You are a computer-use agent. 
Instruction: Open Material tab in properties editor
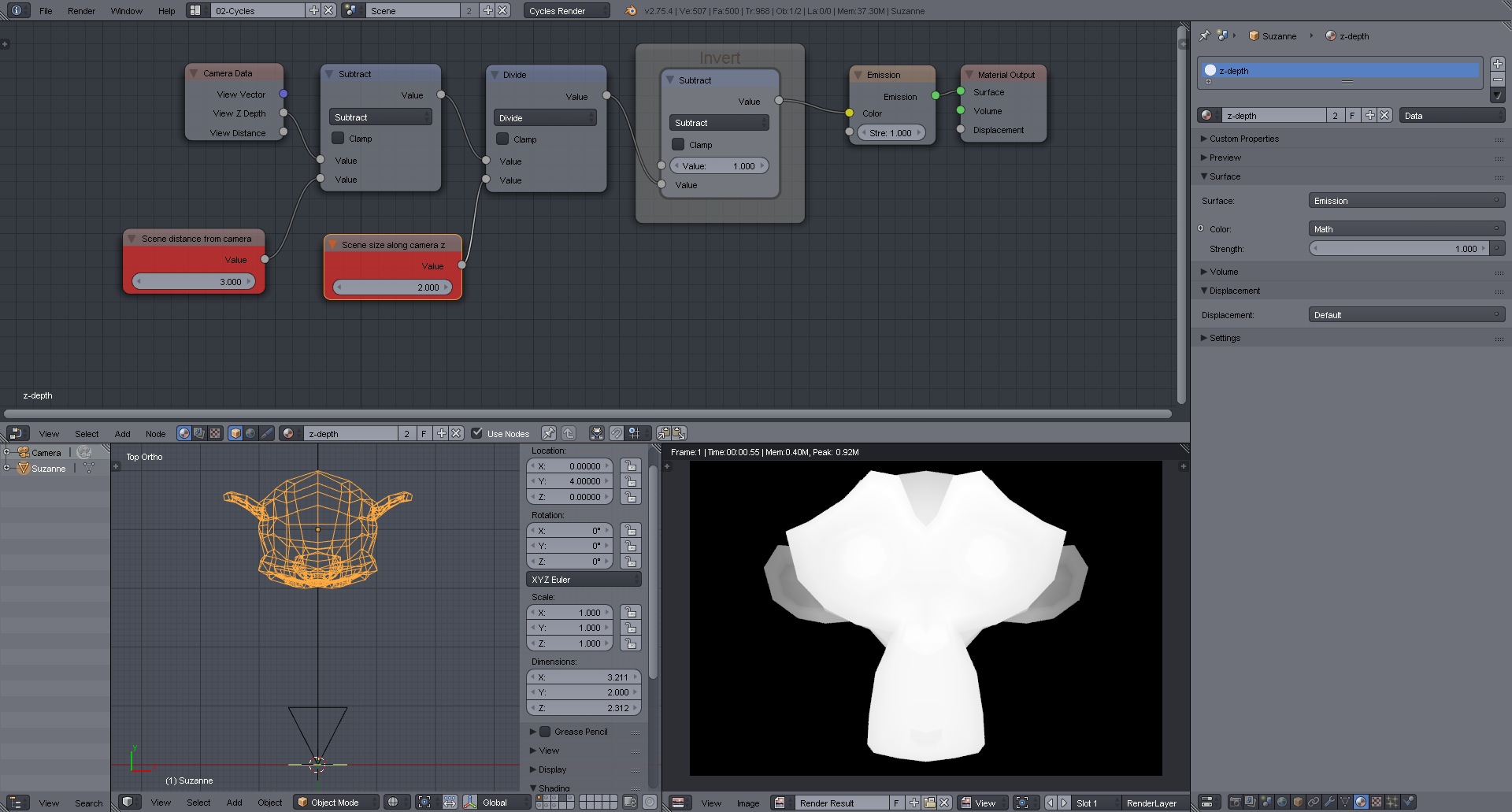click(1361, 802)
